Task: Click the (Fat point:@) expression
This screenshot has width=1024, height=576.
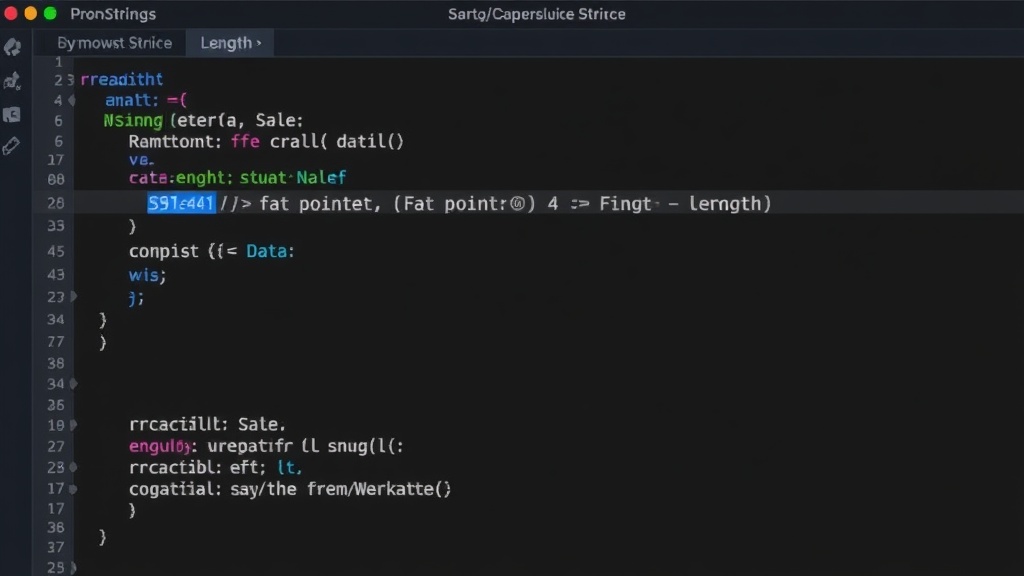Action: [x=464, y=204]
